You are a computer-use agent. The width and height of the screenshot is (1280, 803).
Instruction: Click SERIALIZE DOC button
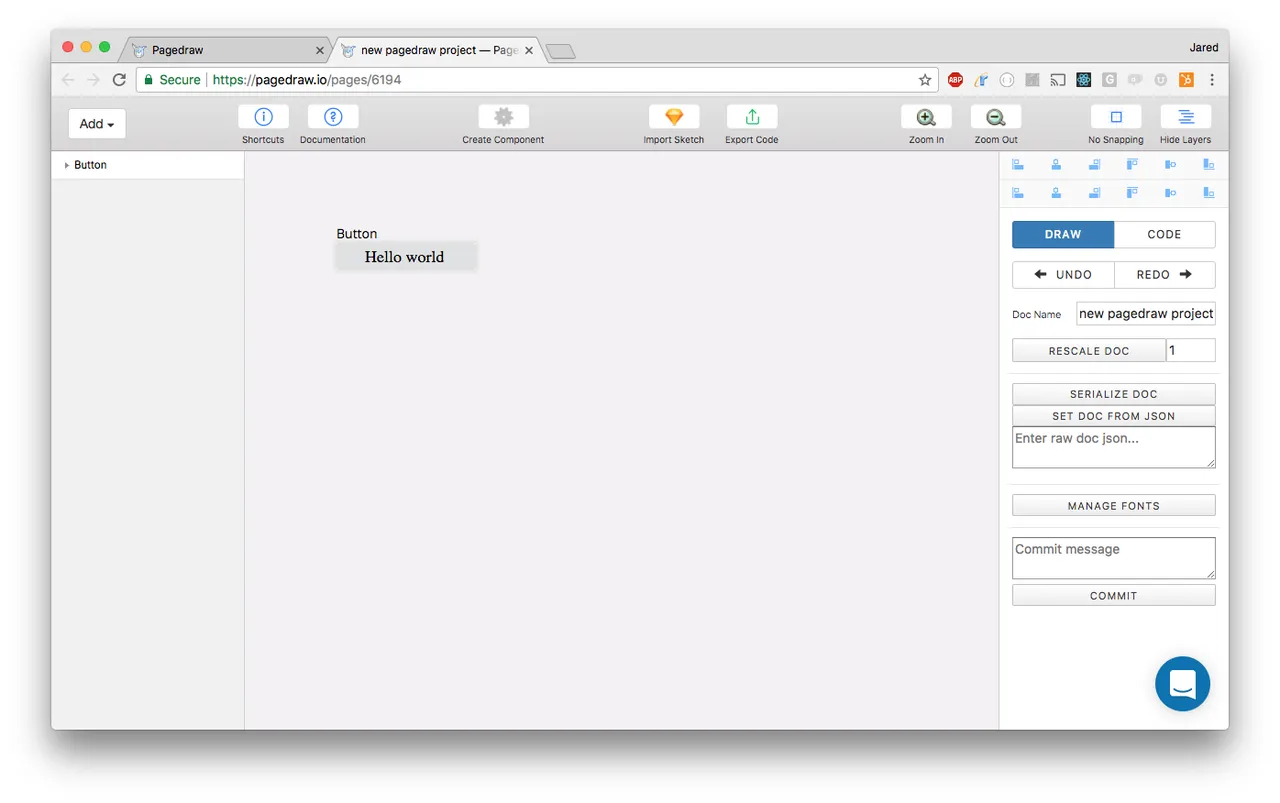(x=1114, y=394)
